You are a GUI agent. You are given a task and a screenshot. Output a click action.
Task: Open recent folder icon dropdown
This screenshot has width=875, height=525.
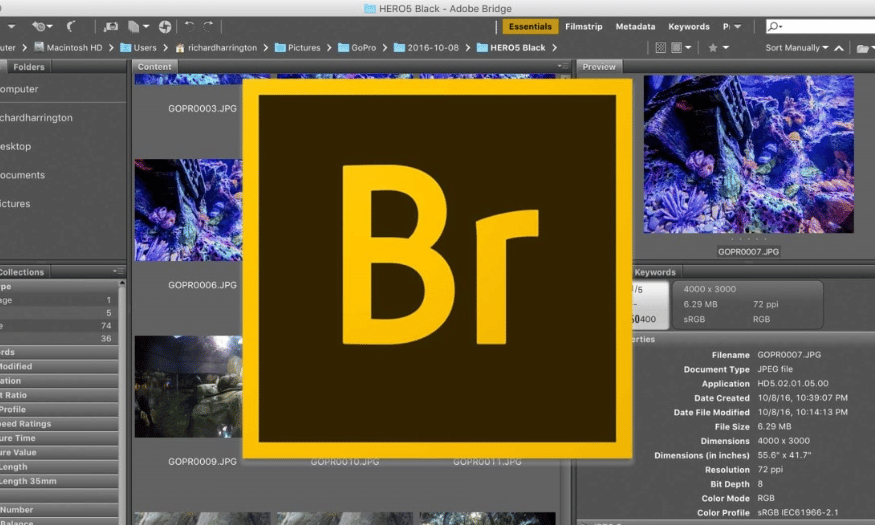tap(865, 48)
